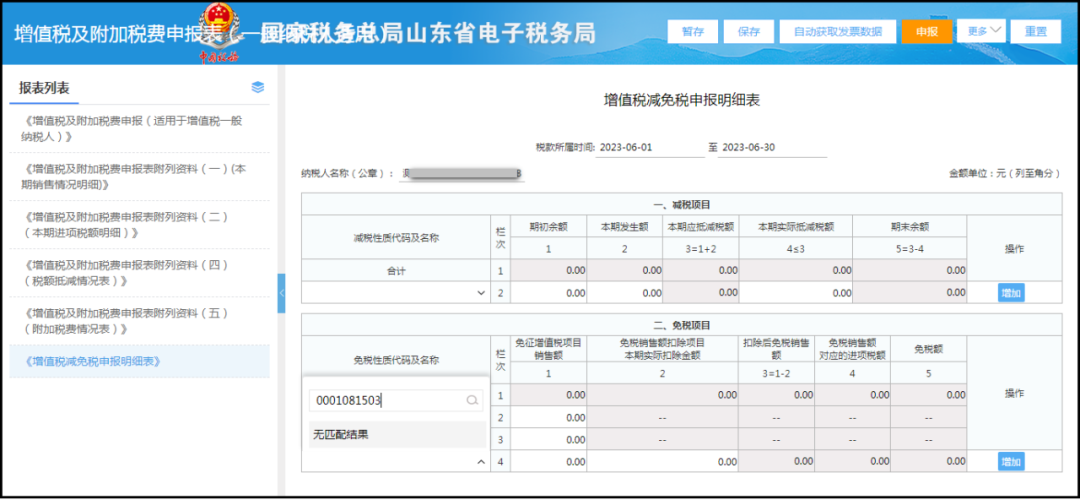Click the 保存 button

click(748, 32)
